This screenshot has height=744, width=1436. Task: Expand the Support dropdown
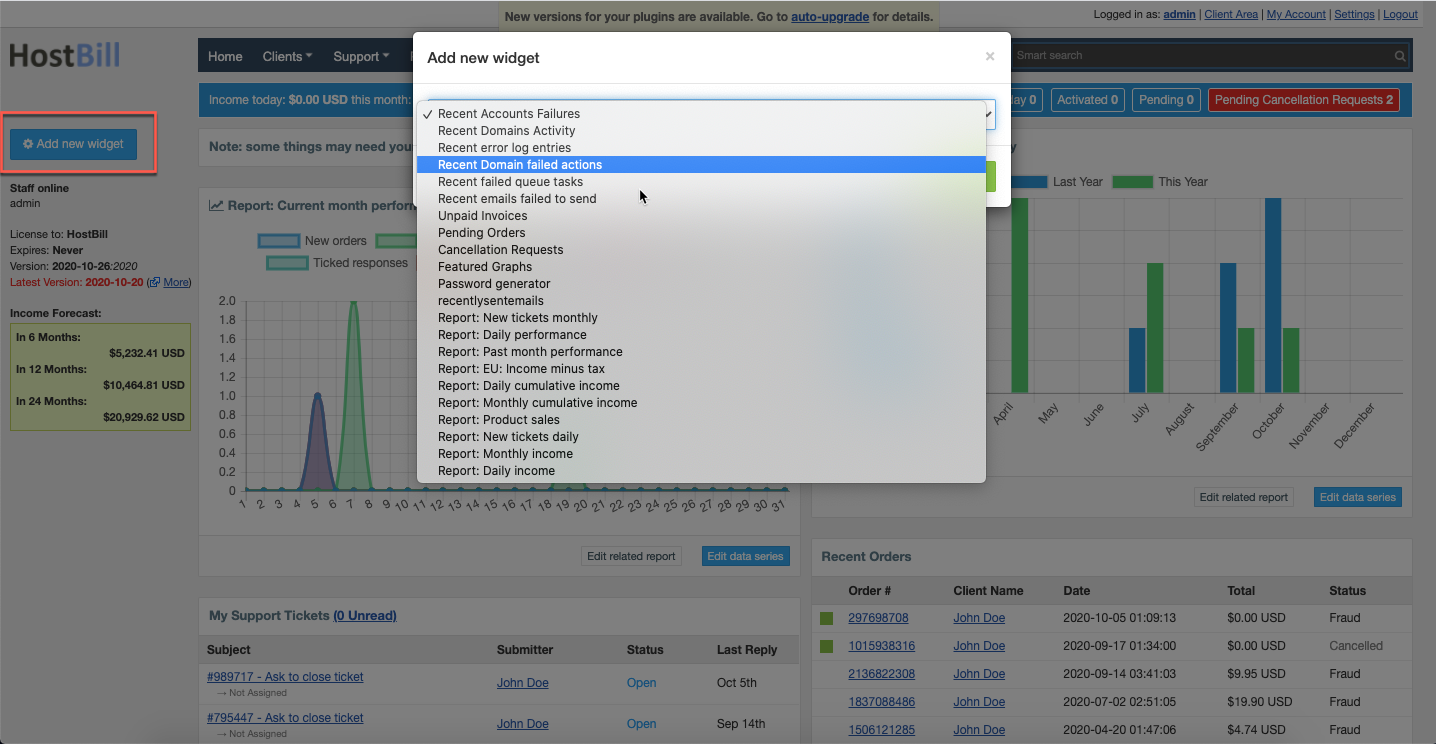361,56
